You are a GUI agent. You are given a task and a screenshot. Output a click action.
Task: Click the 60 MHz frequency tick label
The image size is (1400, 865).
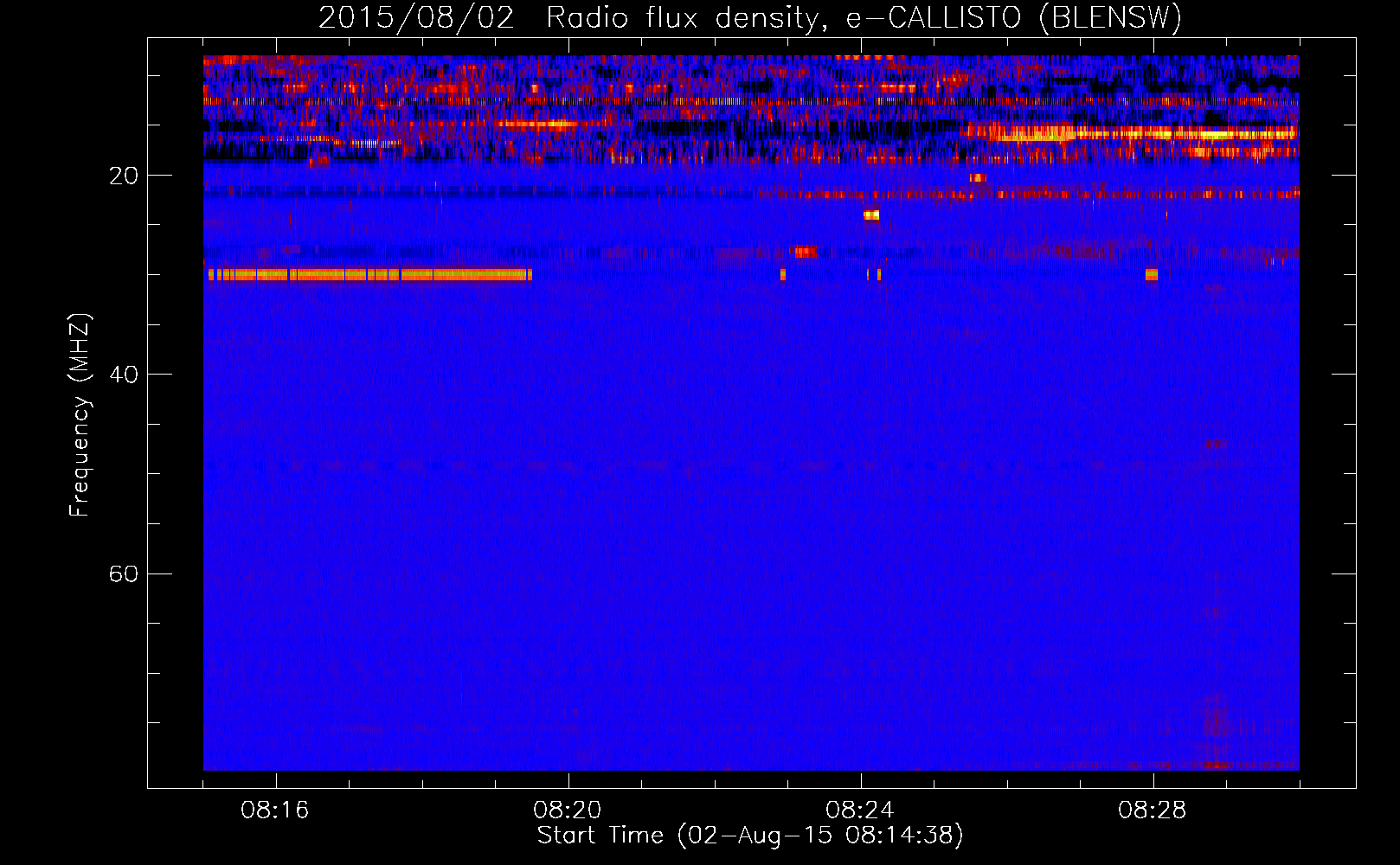[124, 573]
